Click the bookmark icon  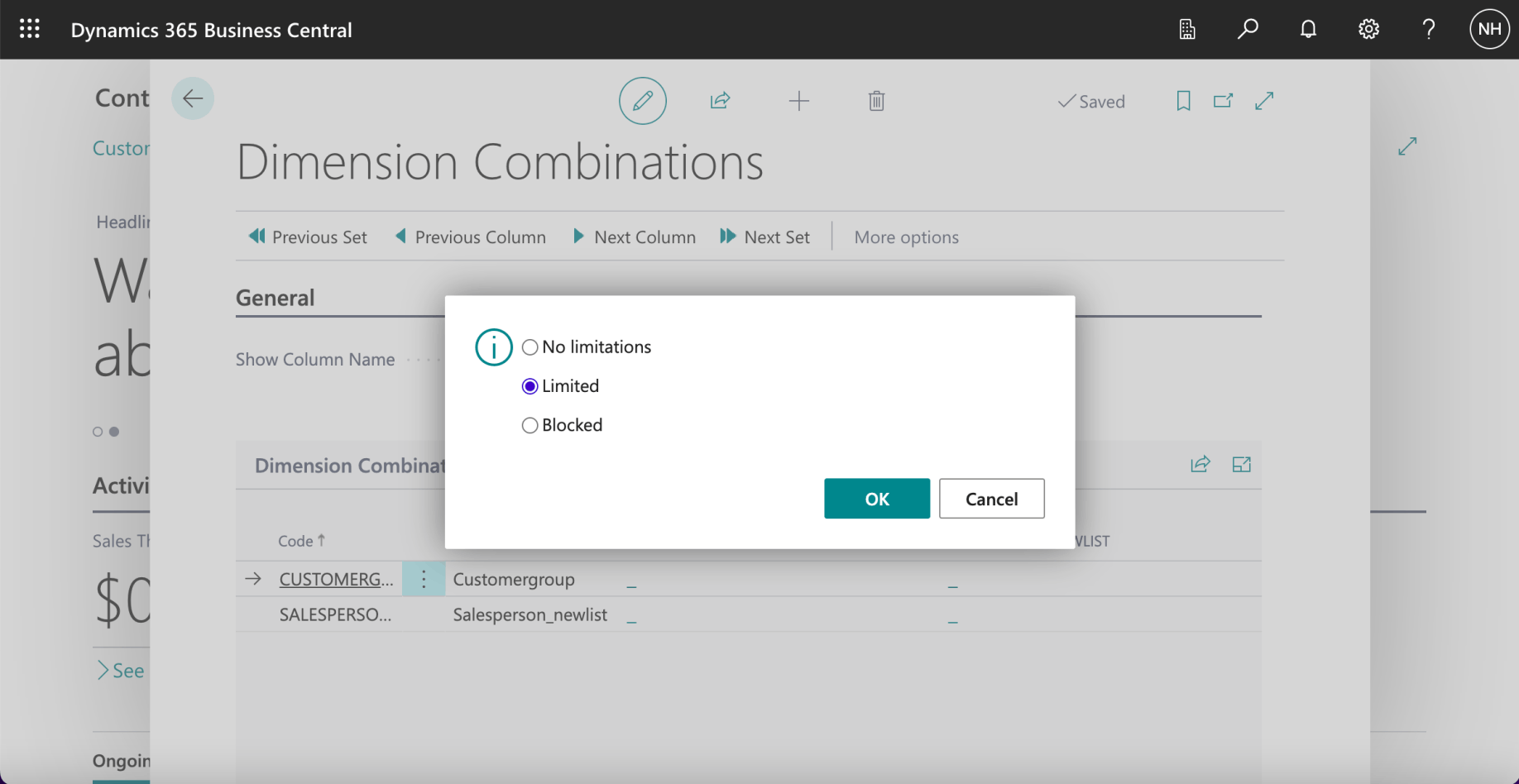click(1184, 101)
